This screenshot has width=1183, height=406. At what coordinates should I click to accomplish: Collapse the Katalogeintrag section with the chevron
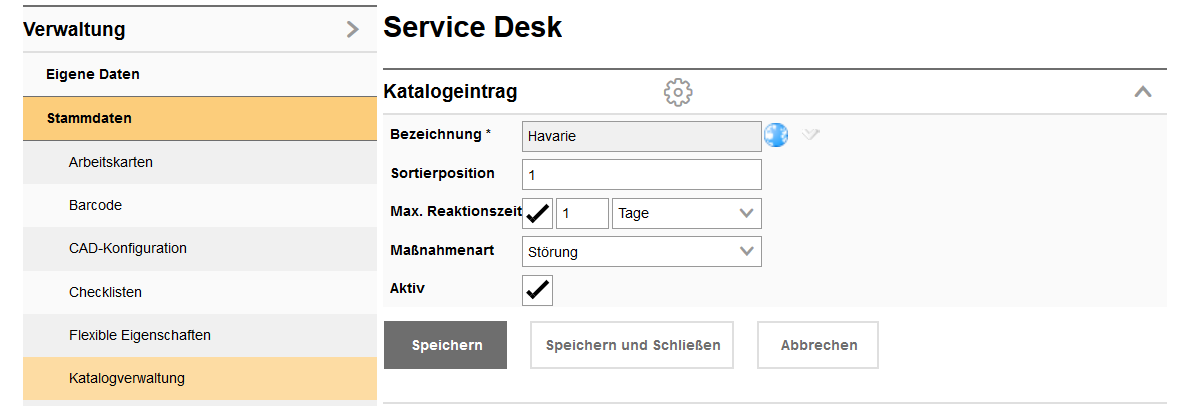[1143, 92]
